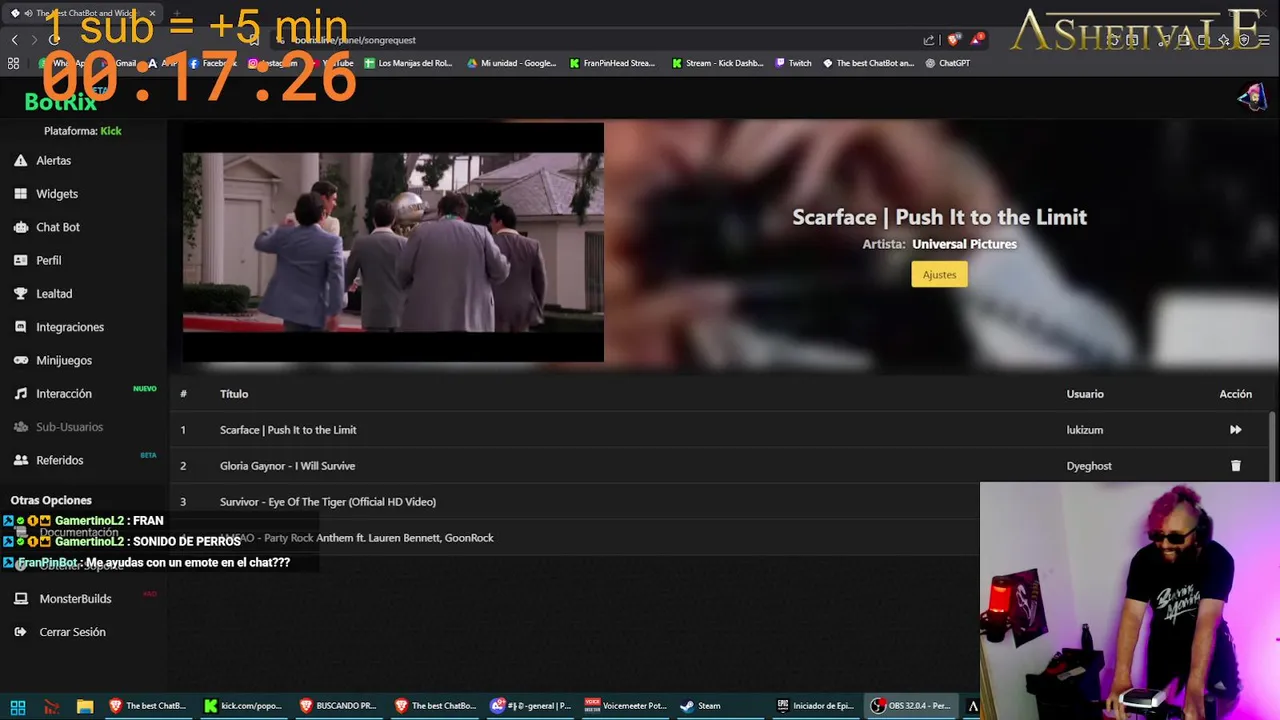Open the Chat Bot section
The width and height of the screenshot is (1280, 720).
pos(57,227)
